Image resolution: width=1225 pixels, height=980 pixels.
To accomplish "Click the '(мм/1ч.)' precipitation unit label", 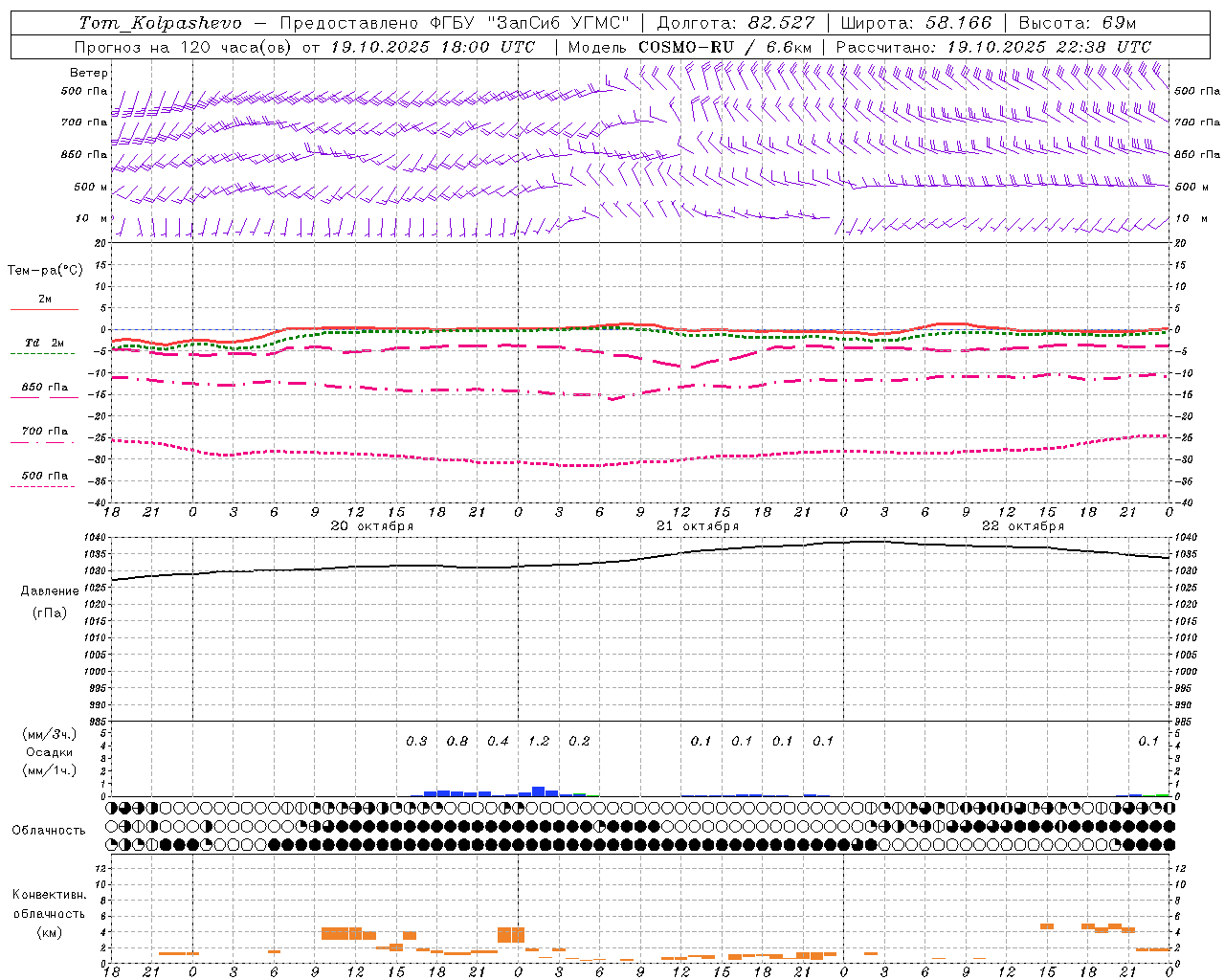I will [x=50, y=770].
